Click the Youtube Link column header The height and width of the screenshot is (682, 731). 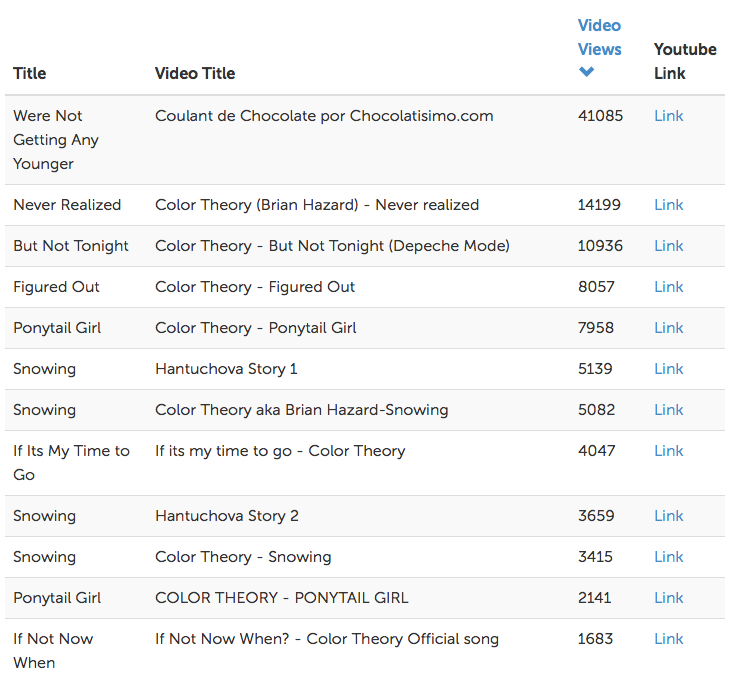tap(685, 61)
